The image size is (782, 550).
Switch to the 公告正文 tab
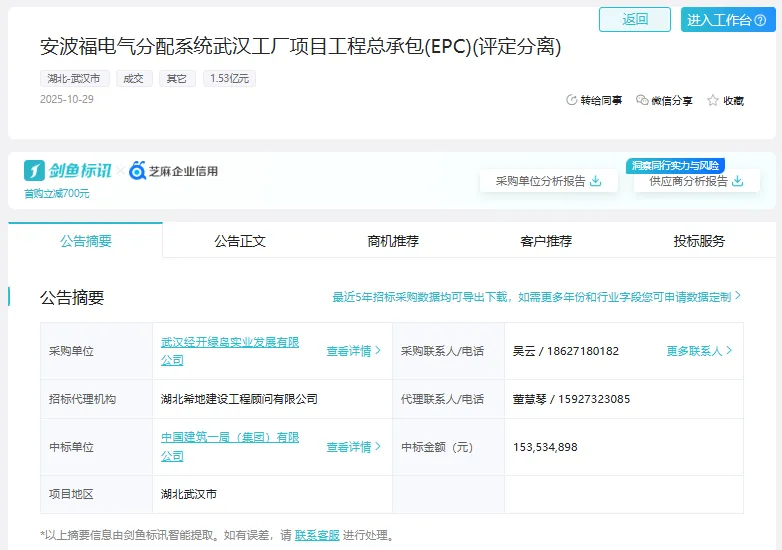click(240, 241)
